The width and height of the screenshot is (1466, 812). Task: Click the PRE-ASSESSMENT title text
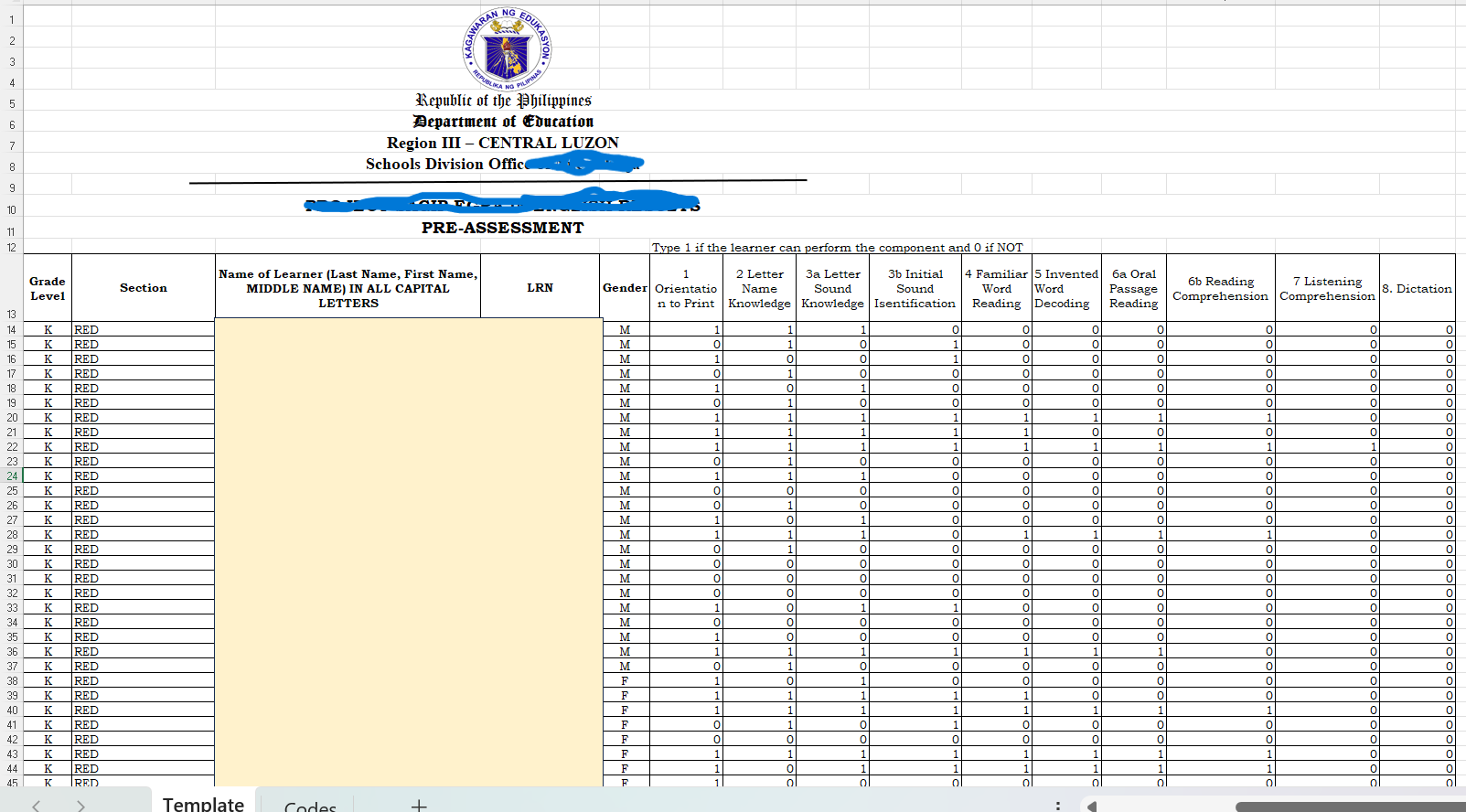(x=502, y=228)
